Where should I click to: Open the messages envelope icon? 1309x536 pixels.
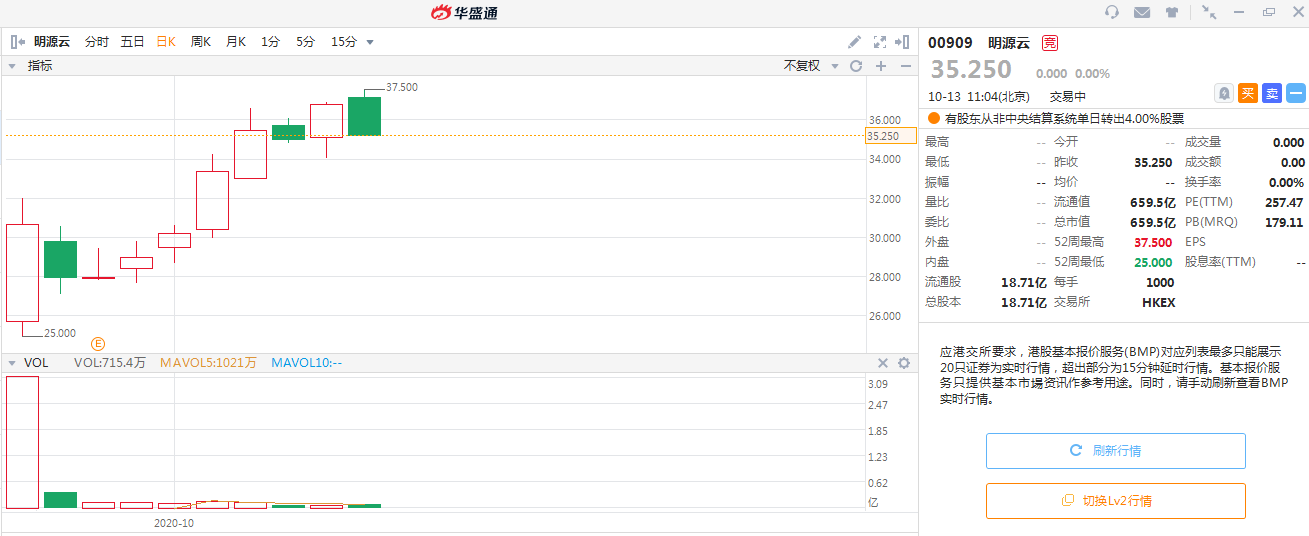pyautogui.click(x=1142, y=12)
